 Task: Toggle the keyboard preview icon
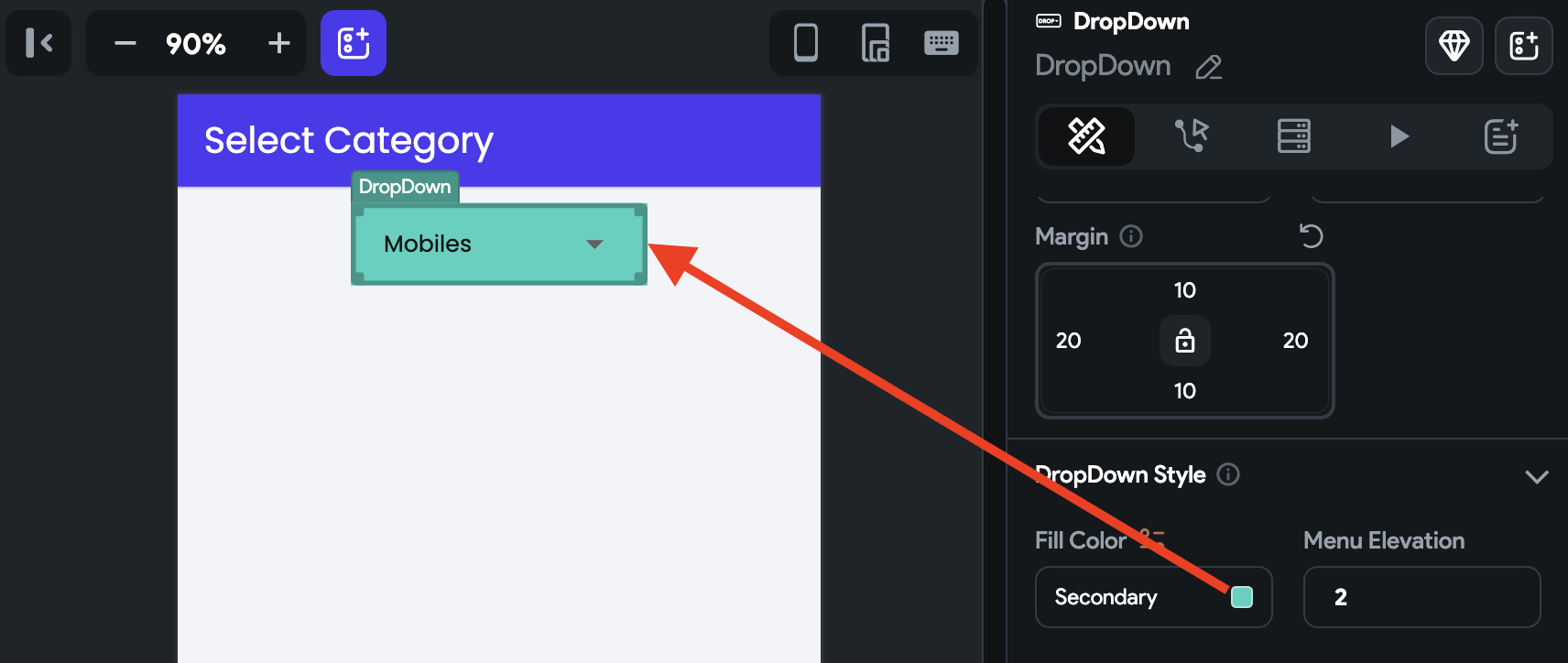click(942, 43)
